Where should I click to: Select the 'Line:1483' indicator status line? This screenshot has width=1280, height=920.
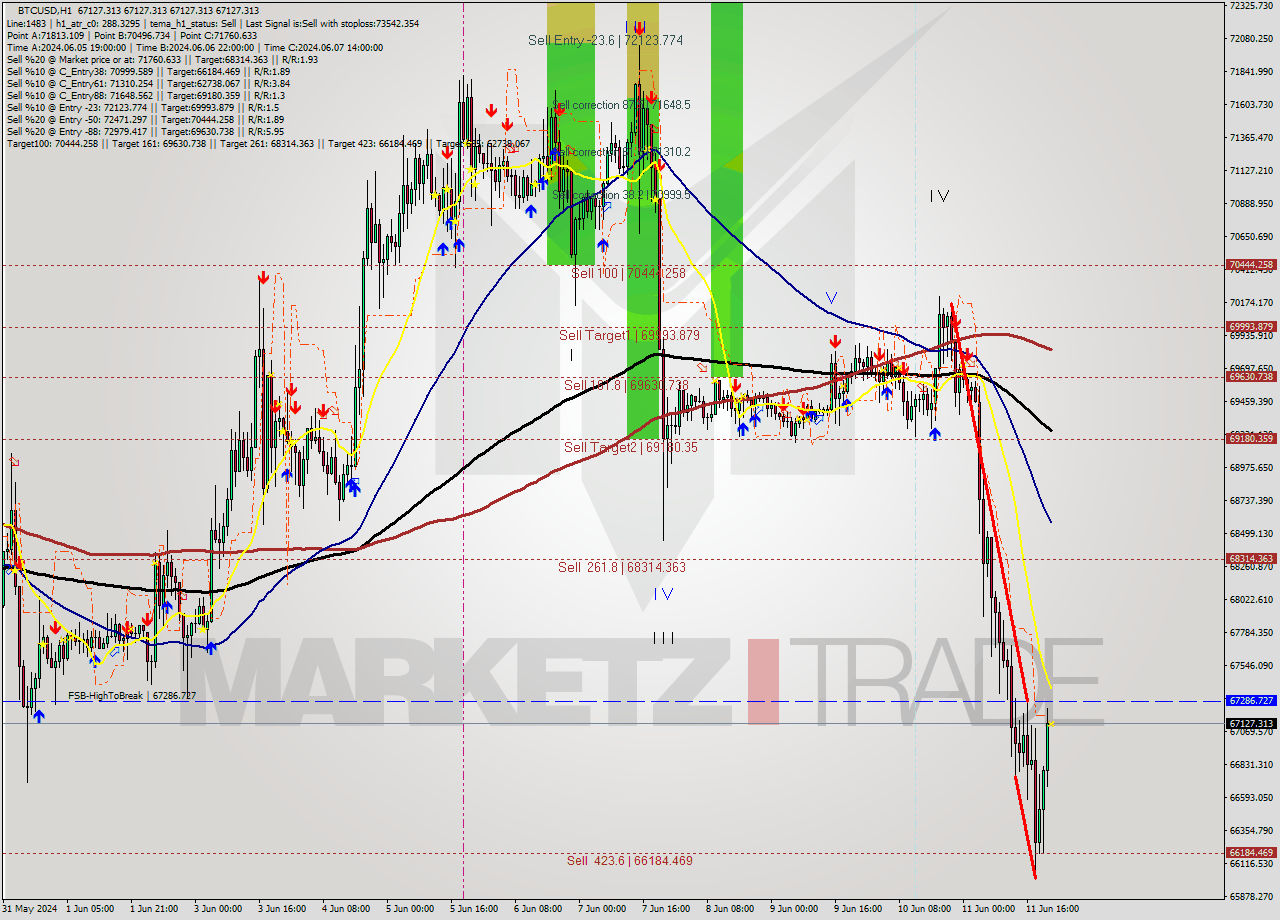point(212,23)
